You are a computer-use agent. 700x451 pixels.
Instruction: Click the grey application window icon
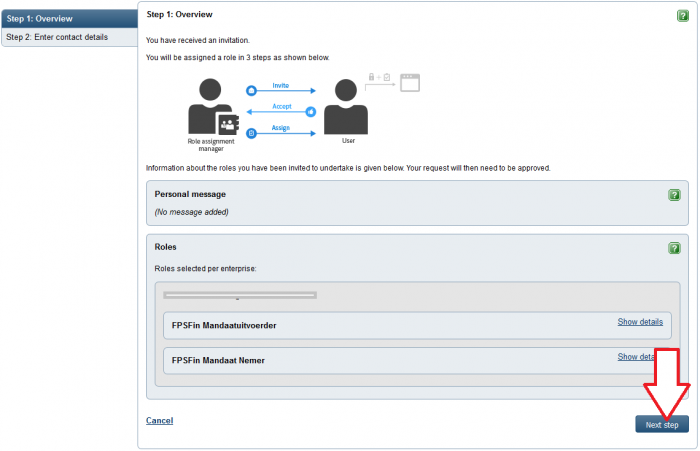coord(409,82)
